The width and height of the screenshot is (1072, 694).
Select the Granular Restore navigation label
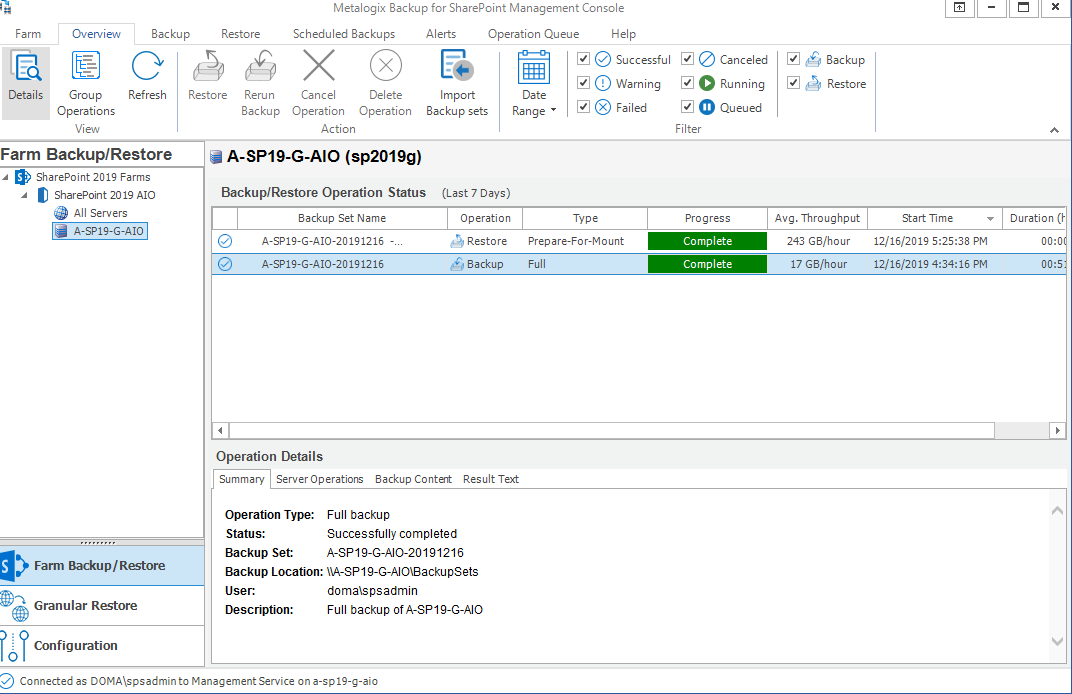(x=85, y=606)
